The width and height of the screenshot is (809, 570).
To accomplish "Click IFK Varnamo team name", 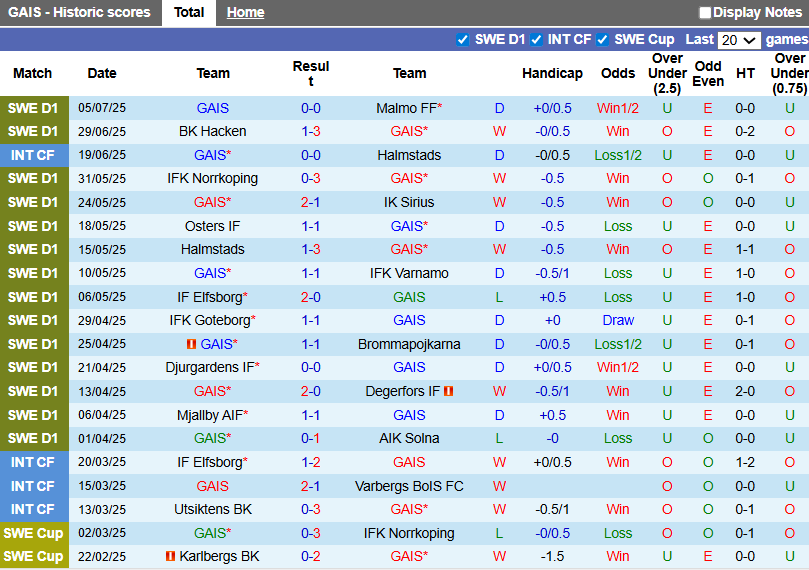I will [409, 273].
